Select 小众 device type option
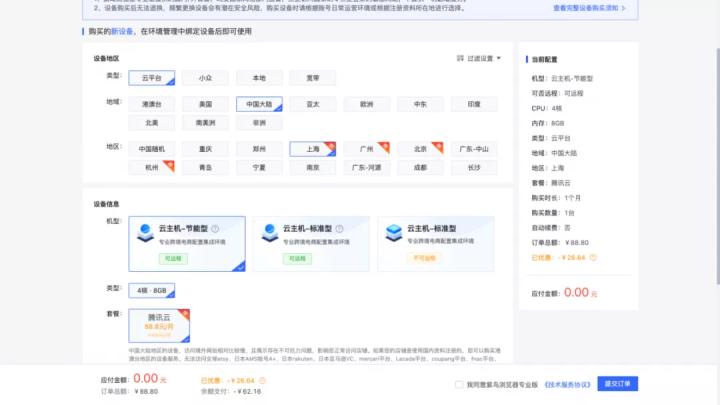The height and width of the screenshot is (405, 720). pyautogui.click(x=205, y=78)
